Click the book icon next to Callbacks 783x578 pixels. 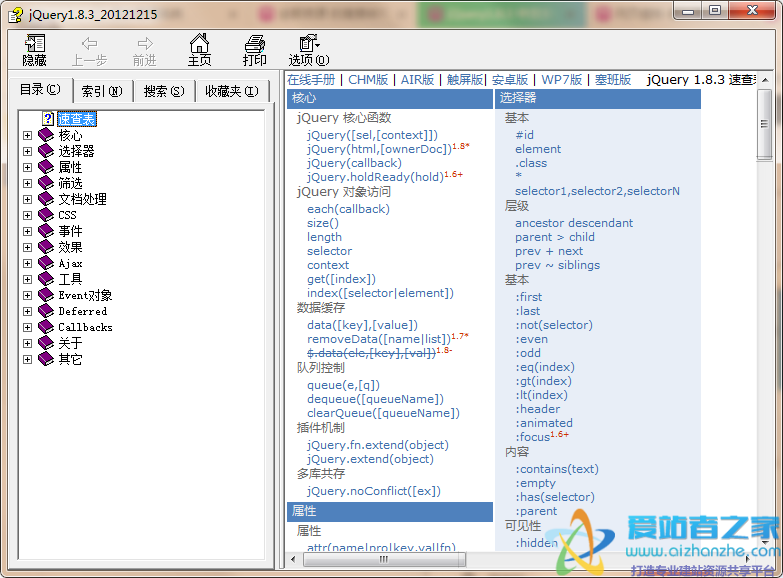pyautogui.click(x=46, y=327)
